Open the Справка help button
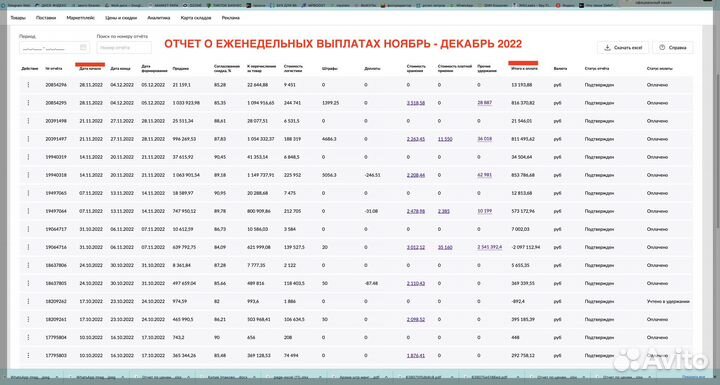The width and height of the screenshot is (720, 385). coord(673,47)
